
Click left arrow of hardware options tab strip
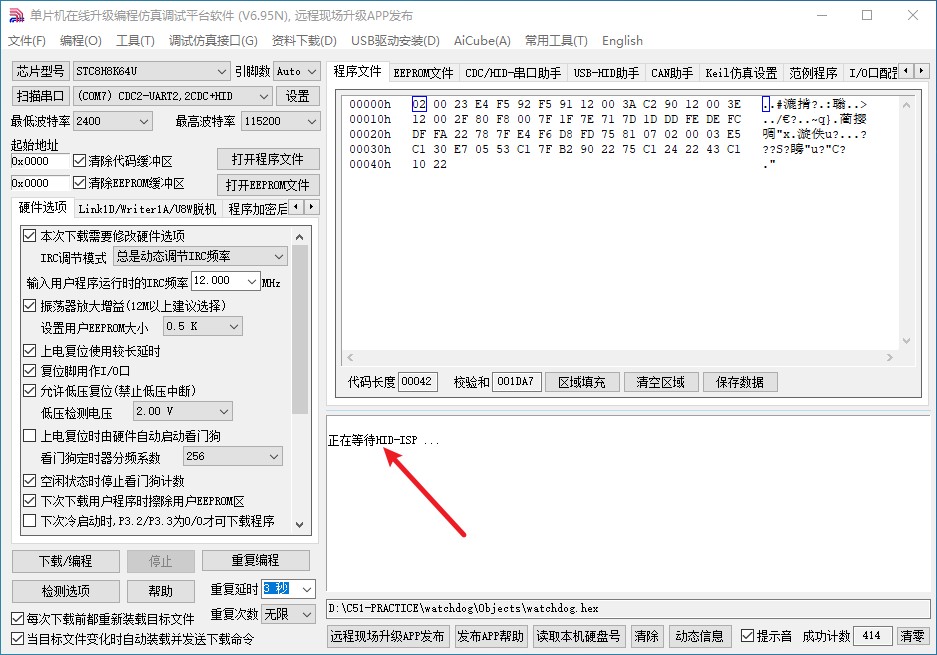297,207
